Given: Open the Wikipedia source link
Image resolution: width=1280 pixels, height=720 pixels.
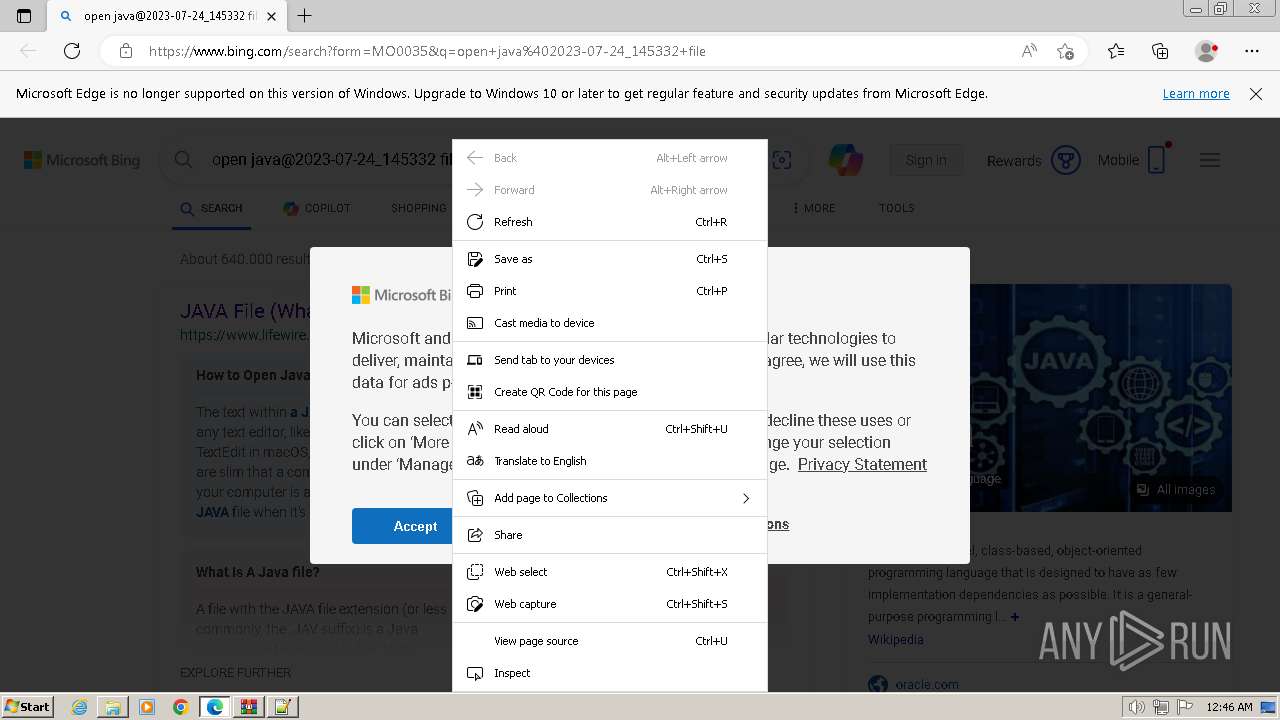Looking at the screenshot, I should pos(896,640).
